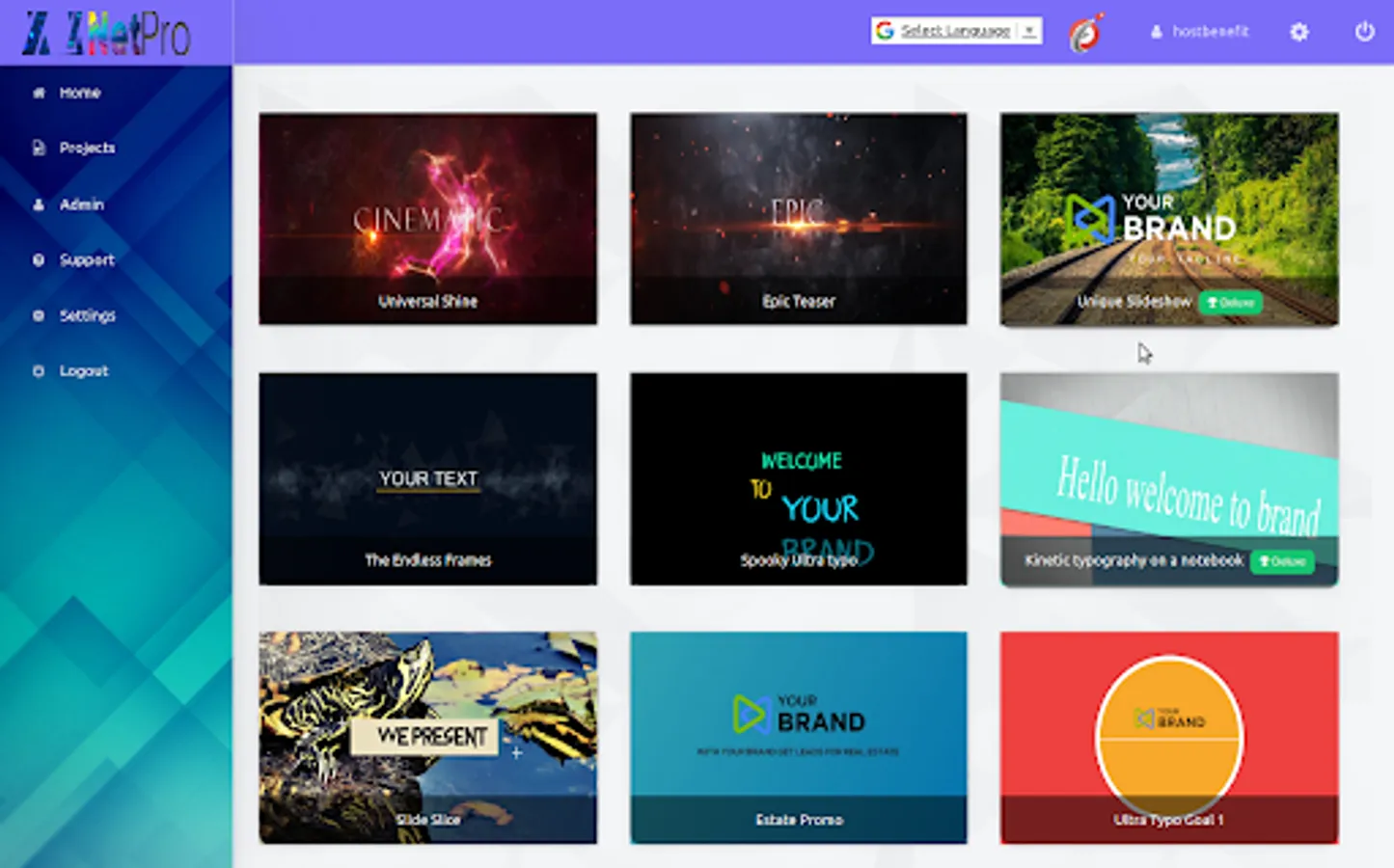The image size is (1394, 868).
Task: Select the Slide Slice template
Action: coord(427,738)
